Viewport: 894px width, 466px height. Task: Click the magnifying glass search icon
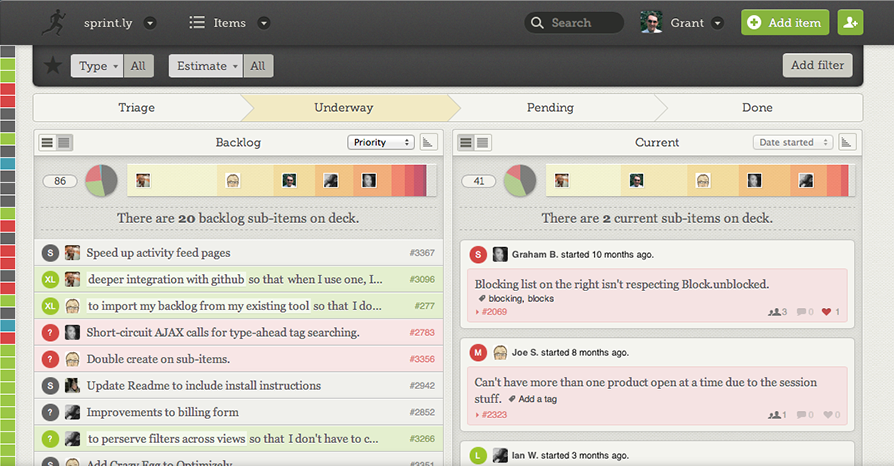pyautogui.click(x=537, y=23)
